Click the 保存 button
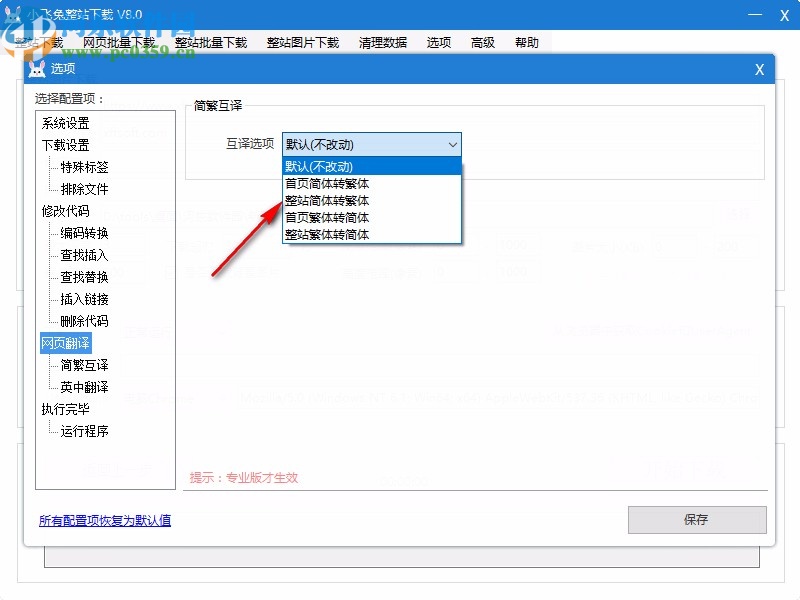 coord(696,520)
